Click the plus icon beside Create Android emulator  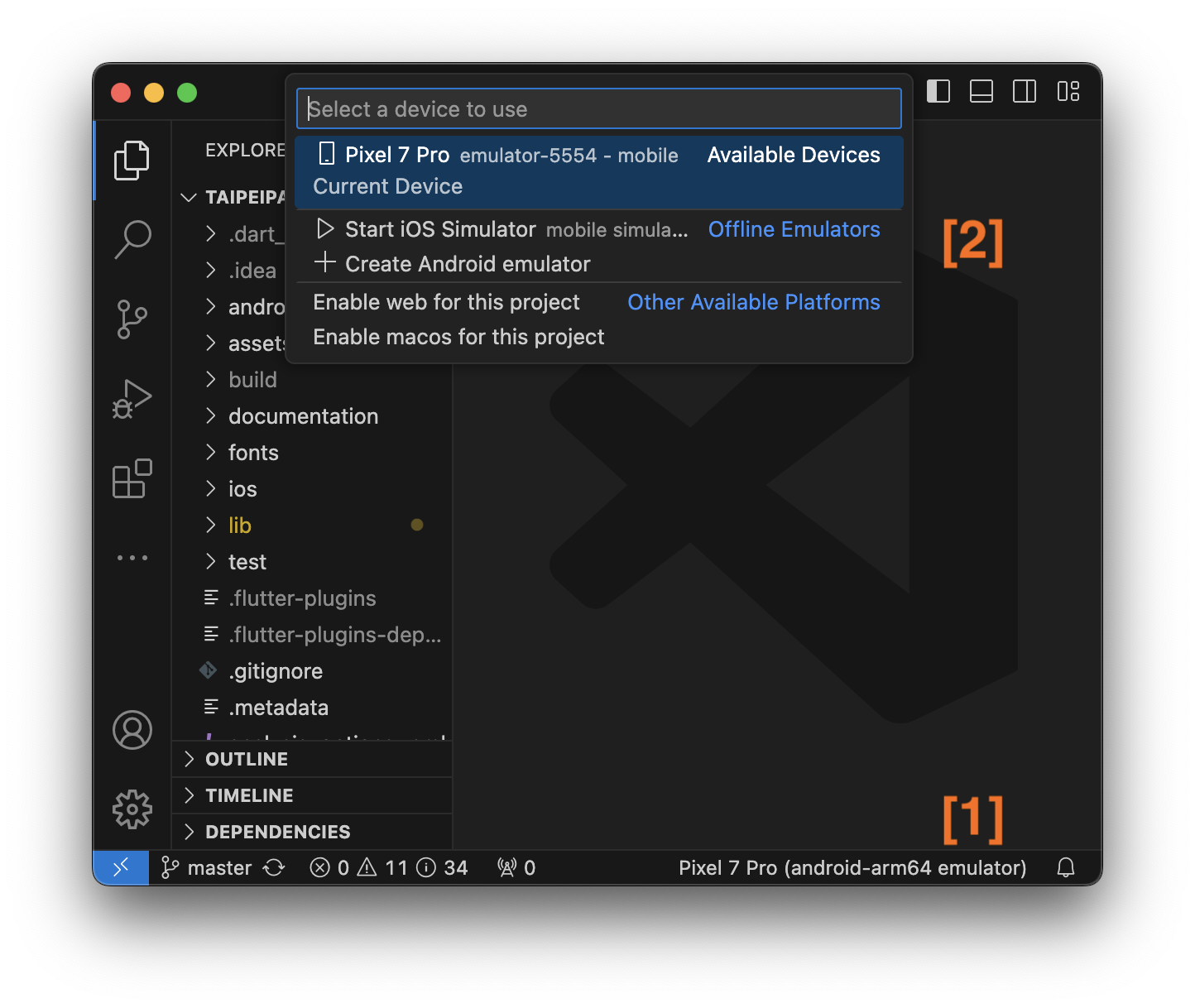tap(324, 262)
